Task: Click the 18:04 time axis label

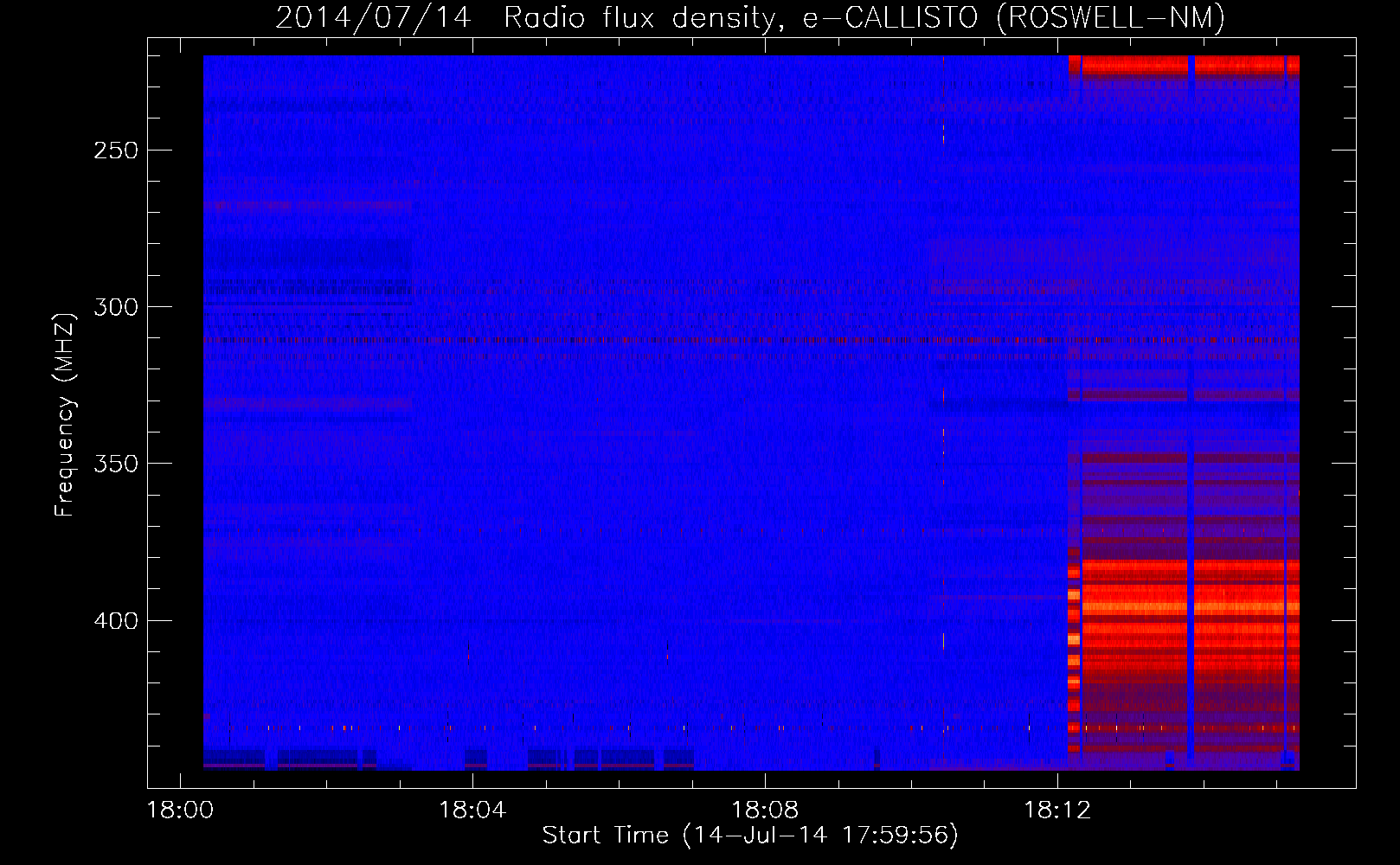Action: 472,811
